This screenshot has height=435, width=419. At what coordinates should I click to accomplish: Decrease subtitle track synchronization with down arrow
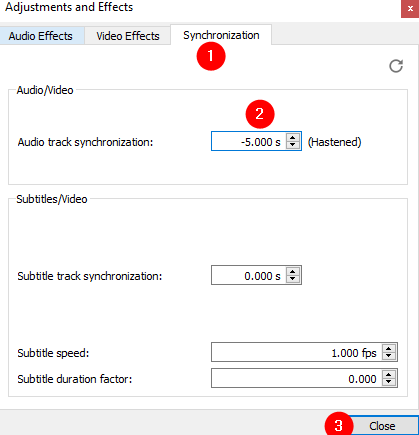293,279
